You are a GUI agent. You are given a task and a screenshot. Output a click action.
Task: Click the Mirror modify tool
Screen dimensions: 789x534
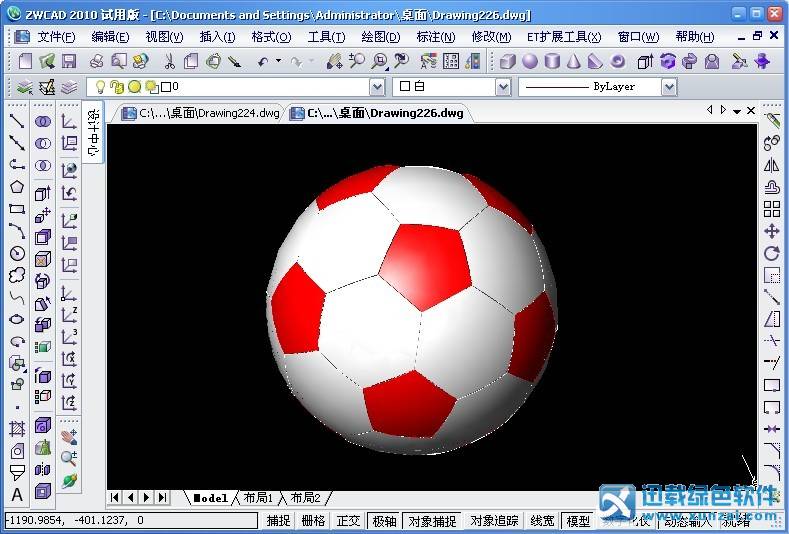click(x=771, y=165)
